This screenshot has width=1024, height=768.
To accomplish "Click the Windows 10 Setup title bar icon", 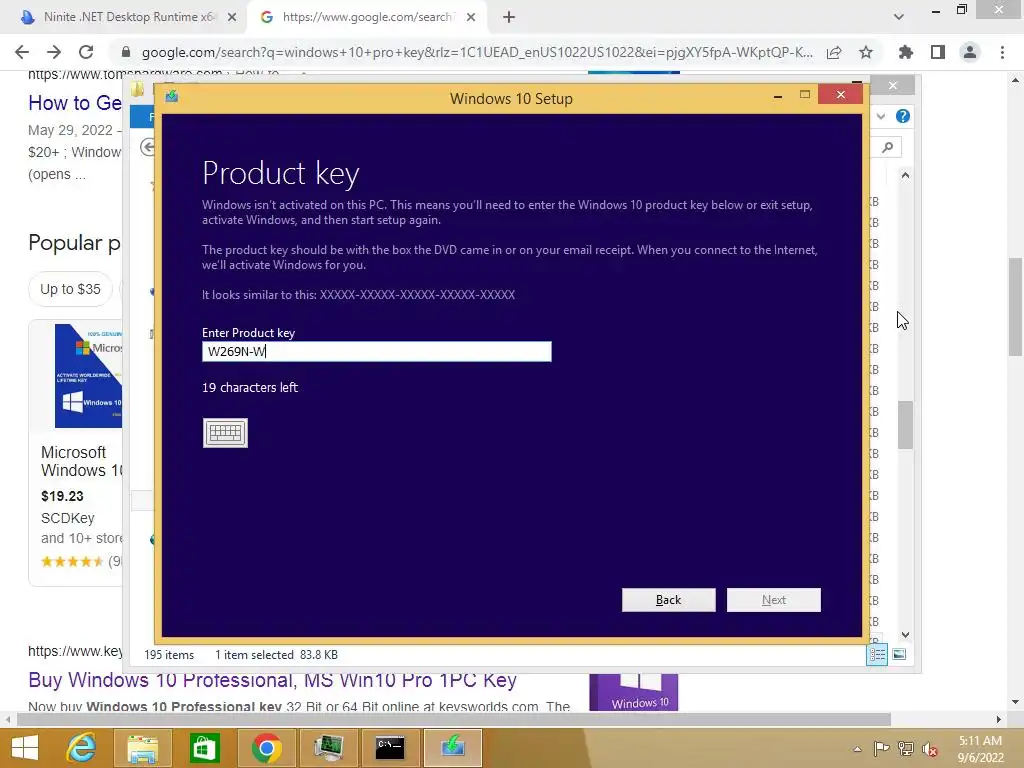I will 172,97.
